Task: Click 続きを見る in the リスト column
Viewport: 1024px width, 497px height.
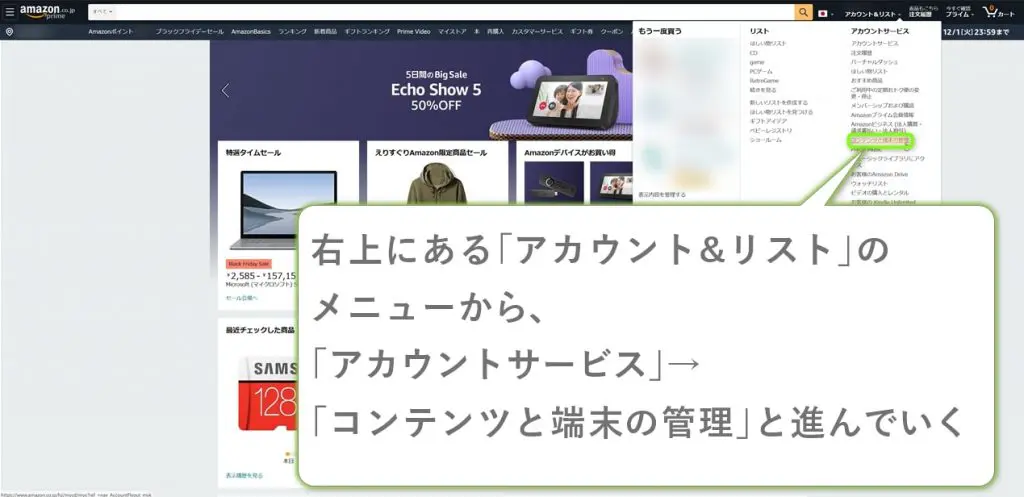Action: 763,89
